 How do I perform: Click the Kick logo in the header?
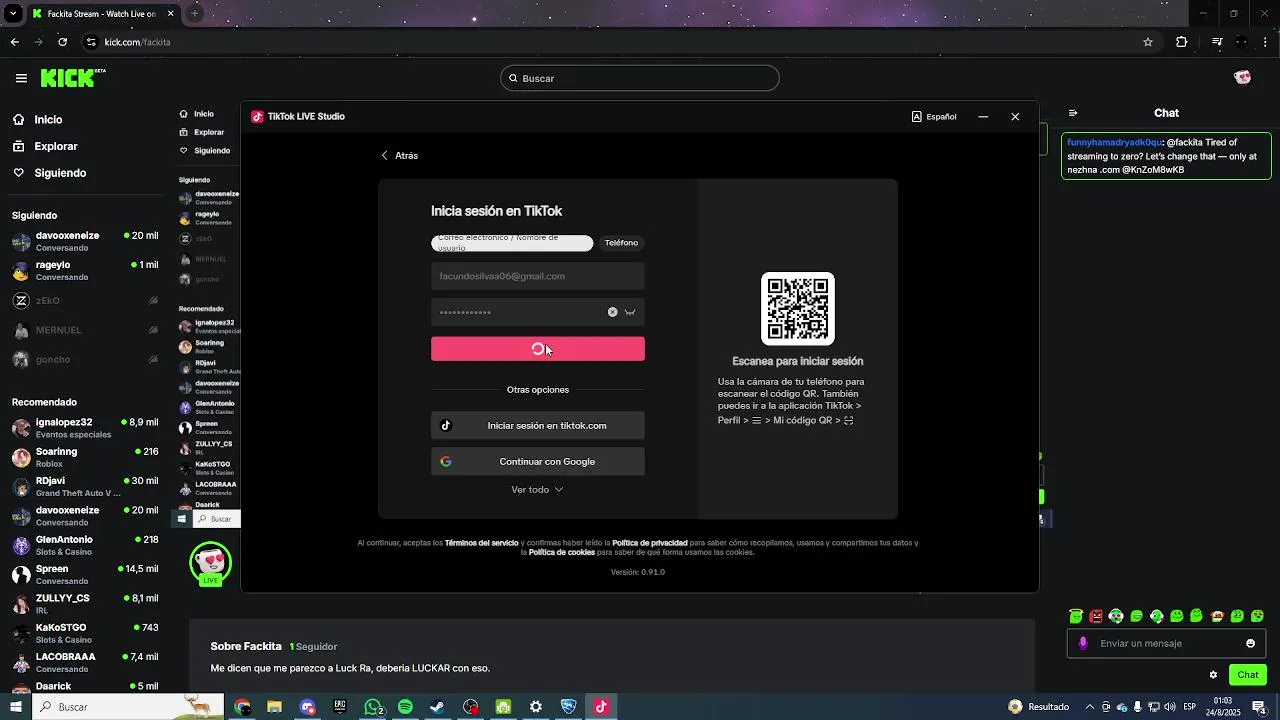coord(73,78)
